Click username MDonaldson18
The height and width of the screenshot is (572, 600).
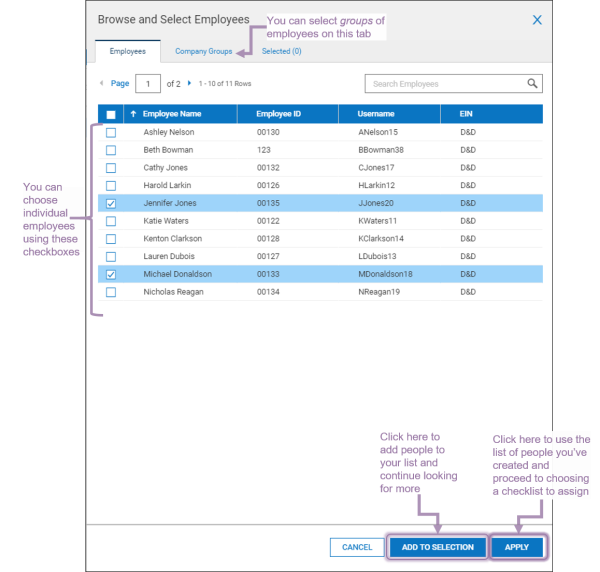(x=385, y=274)
